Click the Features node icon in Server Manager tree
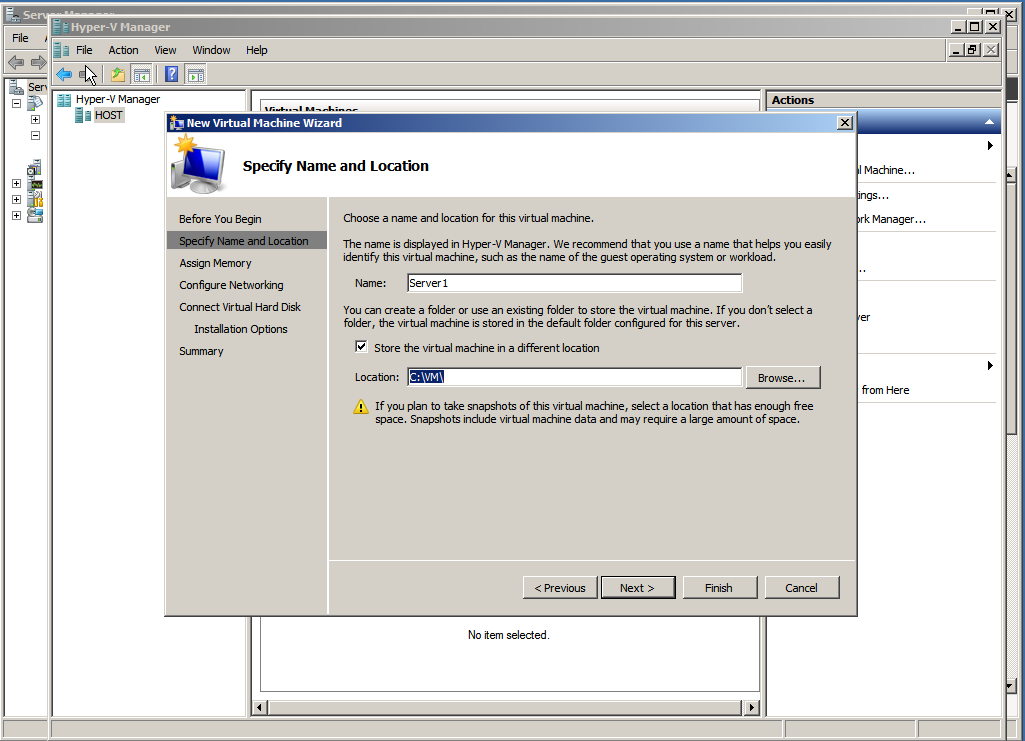The image size is (1025, 741). coord(35,168)
